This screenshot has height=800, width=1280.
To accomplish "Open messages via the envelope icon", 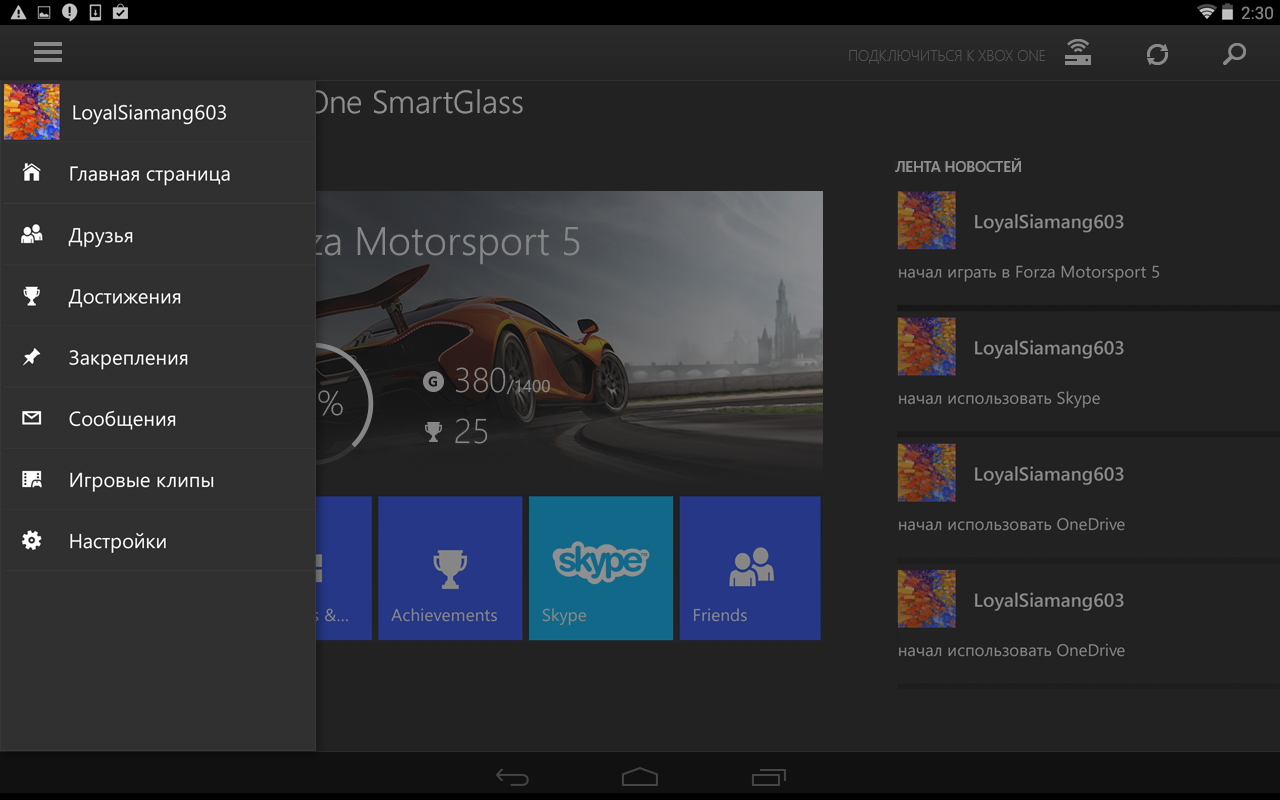I will click(32, 418).
